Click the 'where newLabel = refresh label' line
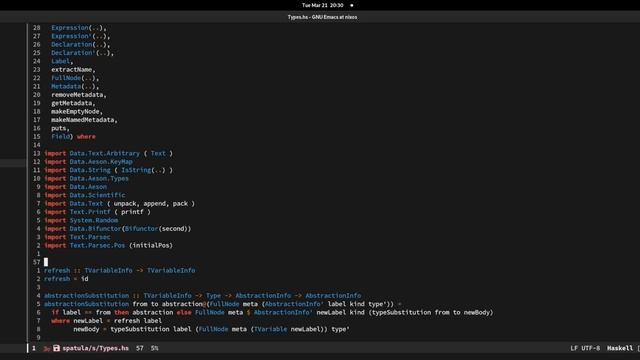The height and width of the screenshot is (360, 640). click(107, 321)
